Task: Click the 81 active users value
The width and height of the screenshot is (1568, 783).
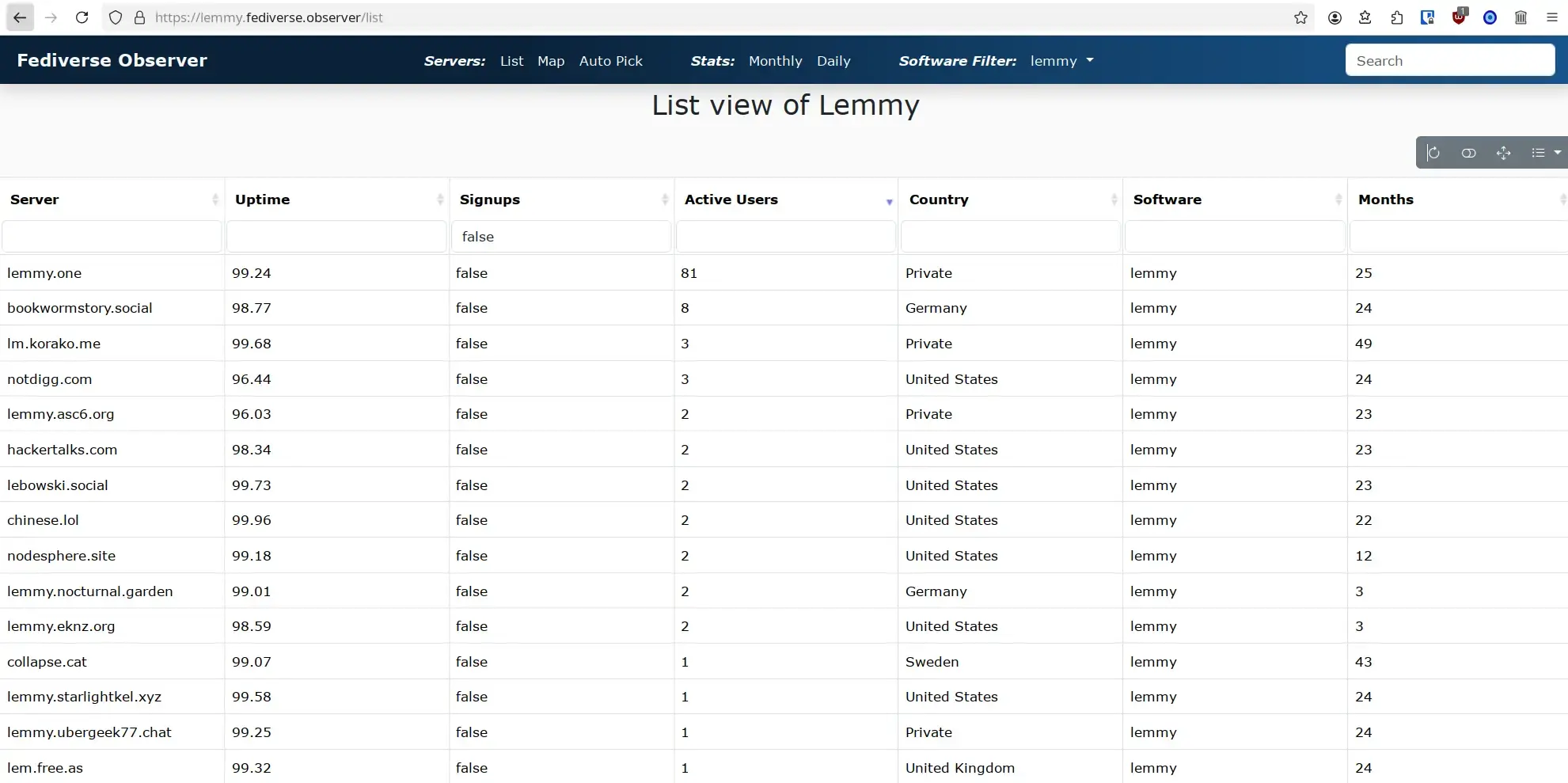Action: click(x=689, y=273)
